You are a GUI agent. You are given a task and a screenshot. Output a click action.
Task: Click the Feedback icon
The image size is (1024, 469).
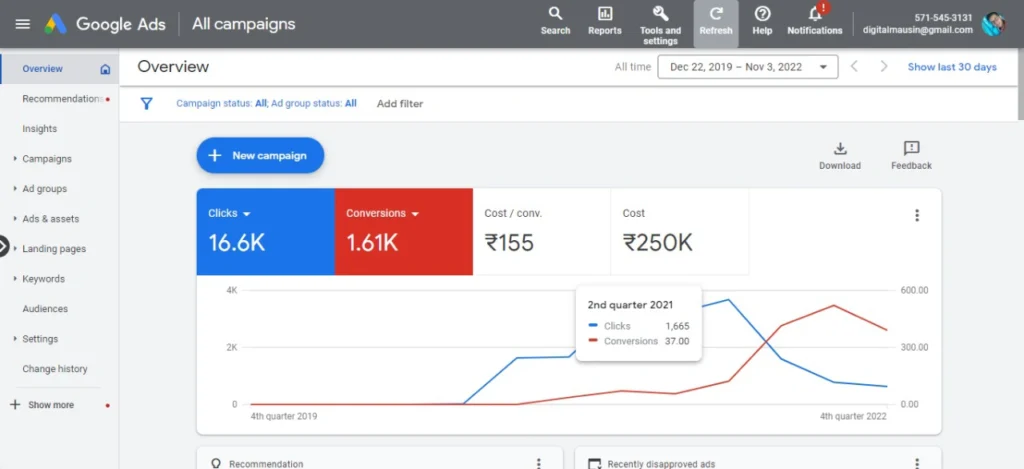point(911,149)
